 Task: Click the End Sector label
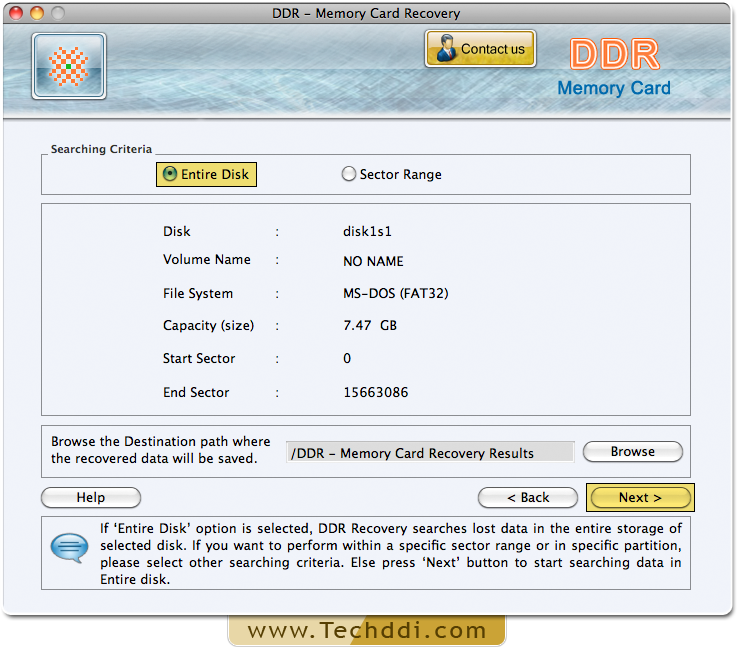pos(196,392)
